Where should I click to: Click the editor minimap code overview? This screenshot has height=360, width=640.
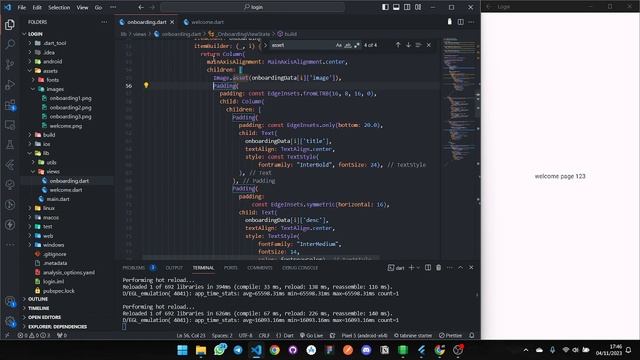(459, 102)
